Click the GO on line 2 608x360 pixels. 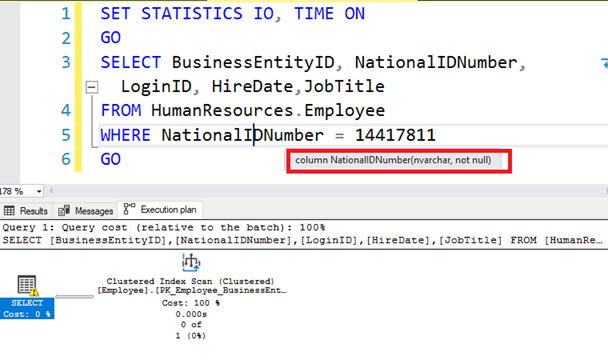[x=111, y=38]
